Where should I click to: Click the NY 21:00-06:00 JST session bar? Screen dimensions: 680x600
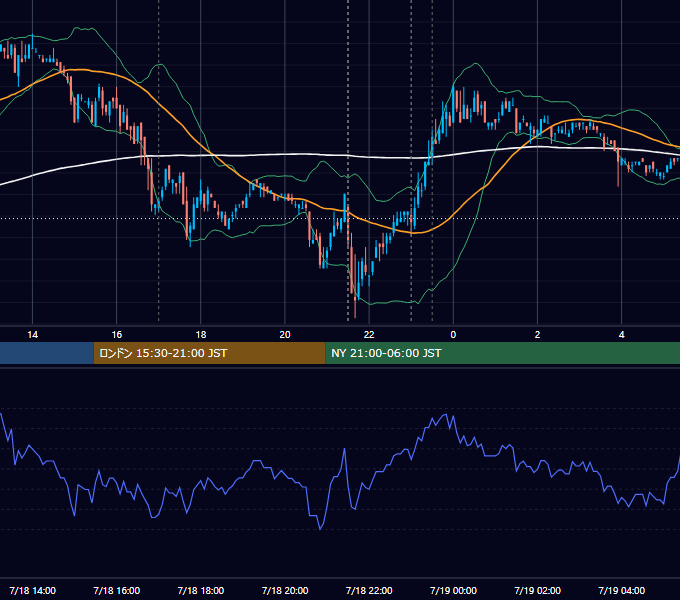point(502,353)
